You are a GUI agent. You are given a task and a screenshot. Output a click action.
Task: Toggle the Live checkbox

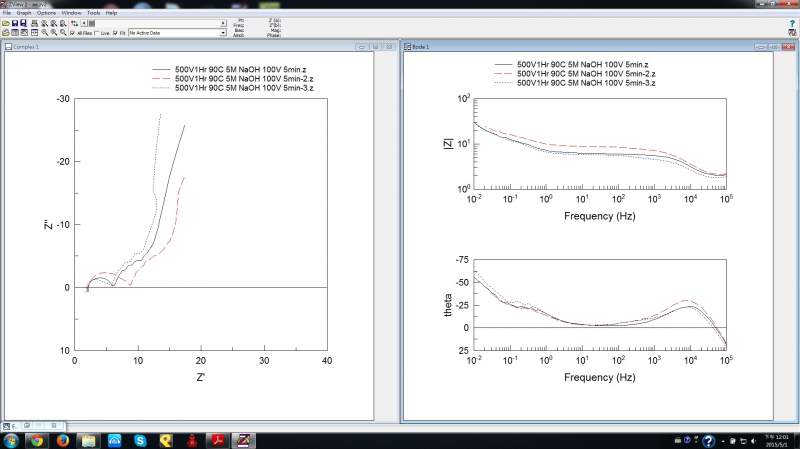[96, 33]
